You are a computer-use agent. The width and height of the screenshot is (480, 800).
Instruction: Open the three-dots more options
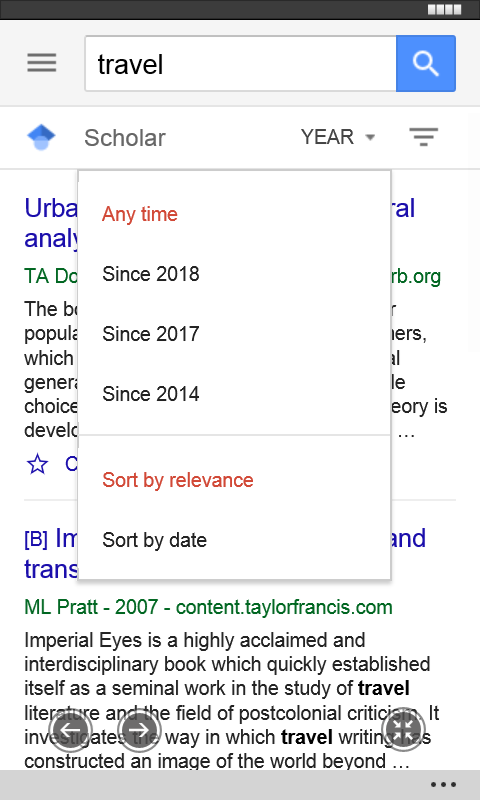coord(443,785)
